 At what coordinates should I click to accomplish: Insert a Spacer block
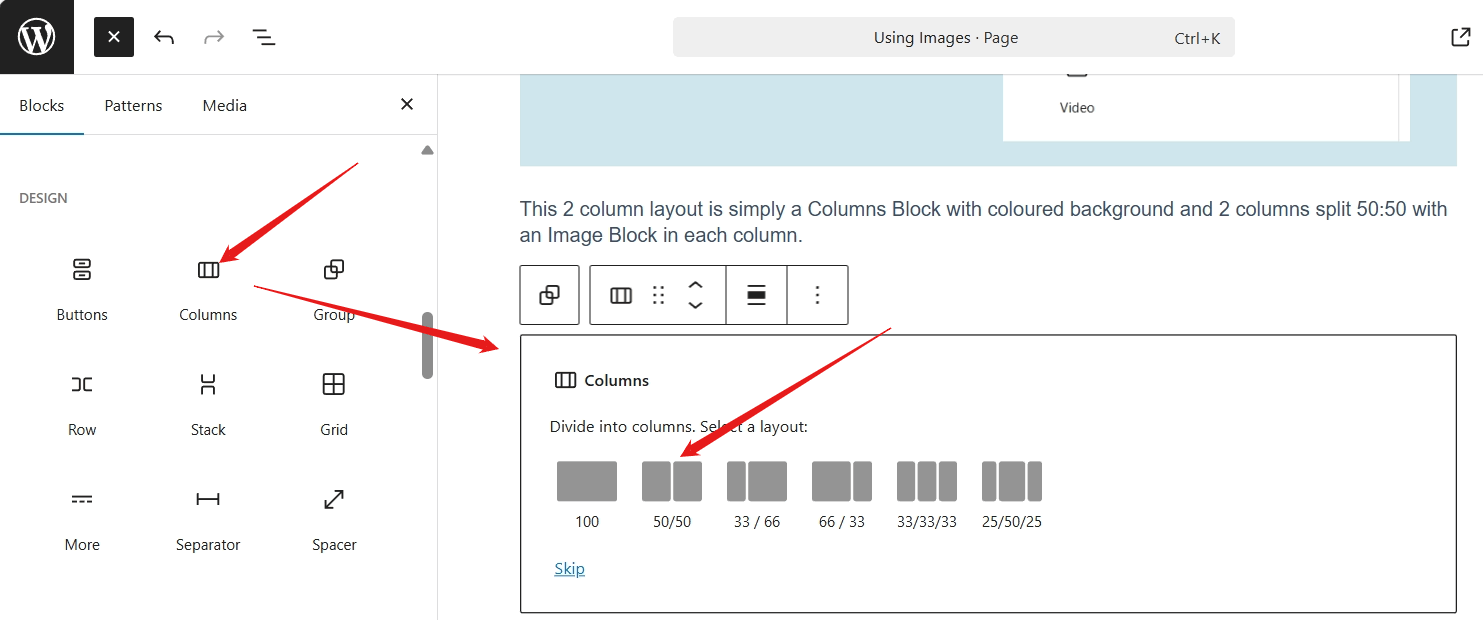[334, 520]
